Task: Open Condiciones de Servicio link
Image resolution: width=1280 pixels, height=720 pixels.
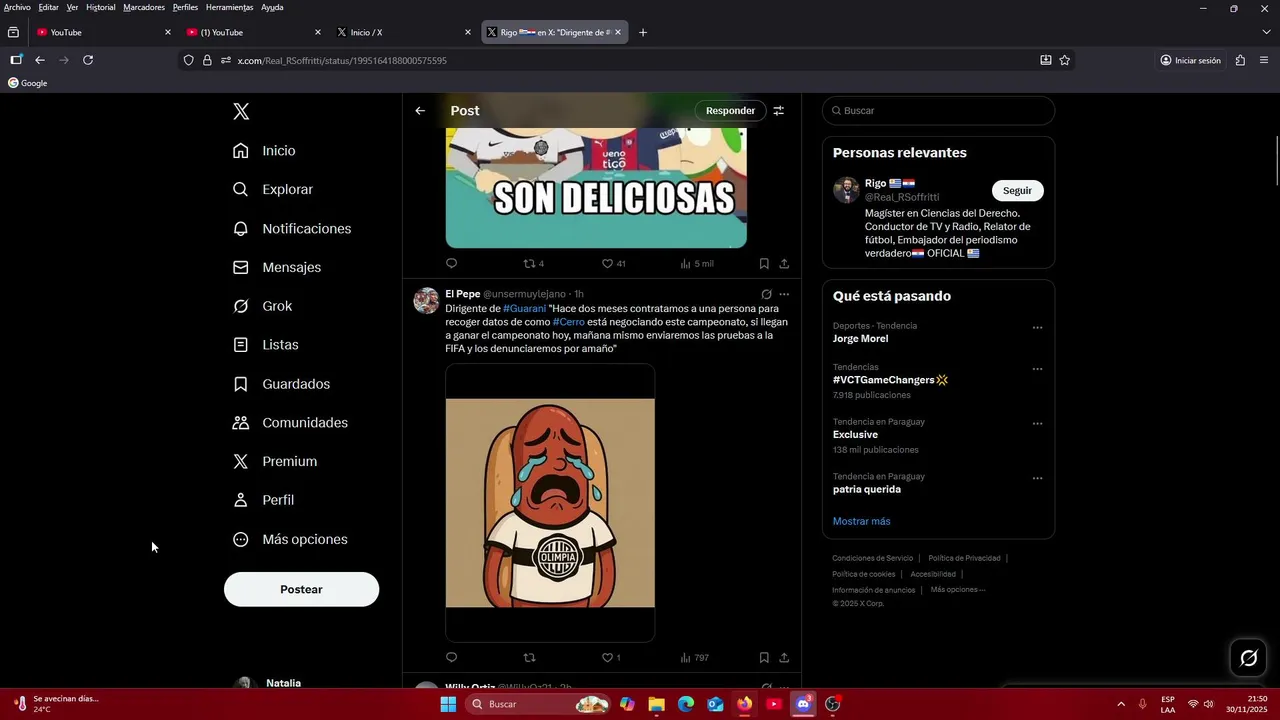Action: tap(873, 558)
